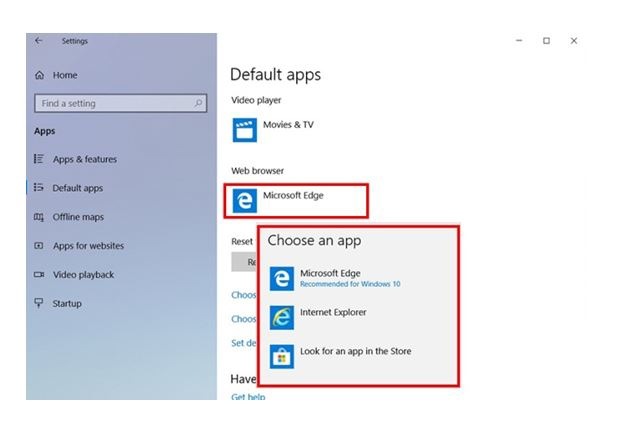Screen dimensions: 620x436
Task: Open the Video playback camera icon
Action: (39, 274)
